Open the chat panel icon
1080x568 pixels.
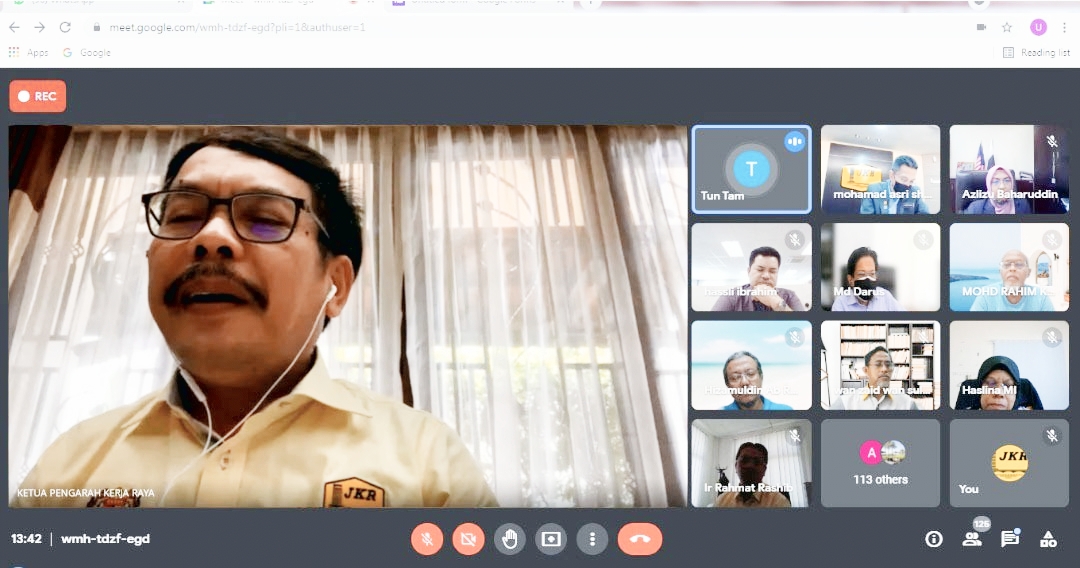point(1010,539)
